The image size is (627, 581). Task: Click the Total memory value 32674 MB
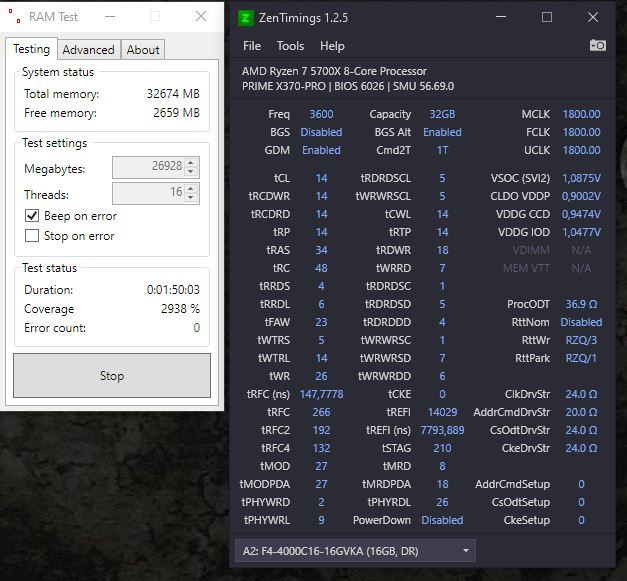pos(173,94)
